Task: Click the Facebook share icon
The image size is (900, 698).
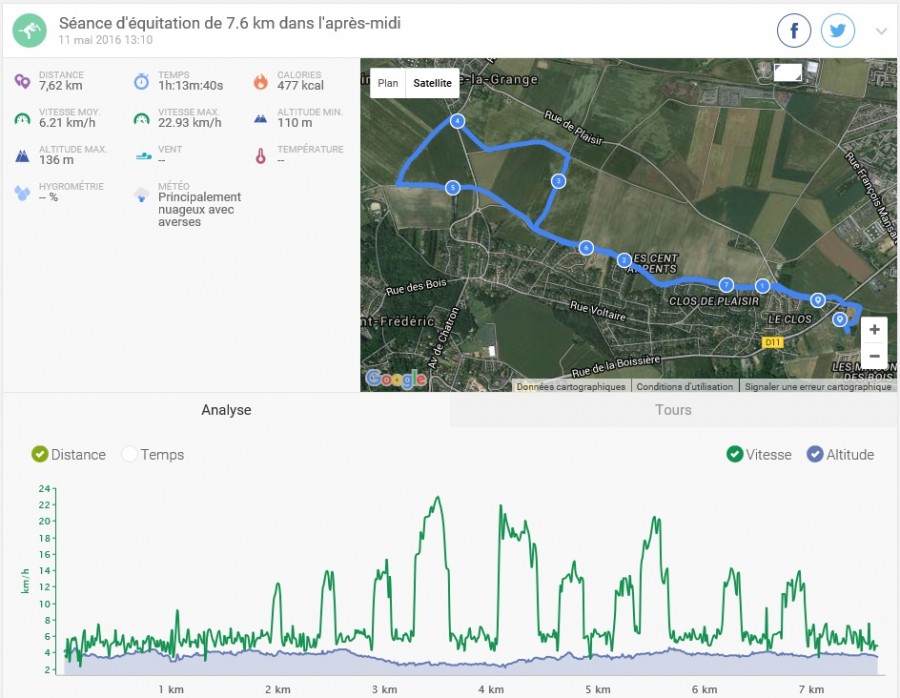Action: 794,30
